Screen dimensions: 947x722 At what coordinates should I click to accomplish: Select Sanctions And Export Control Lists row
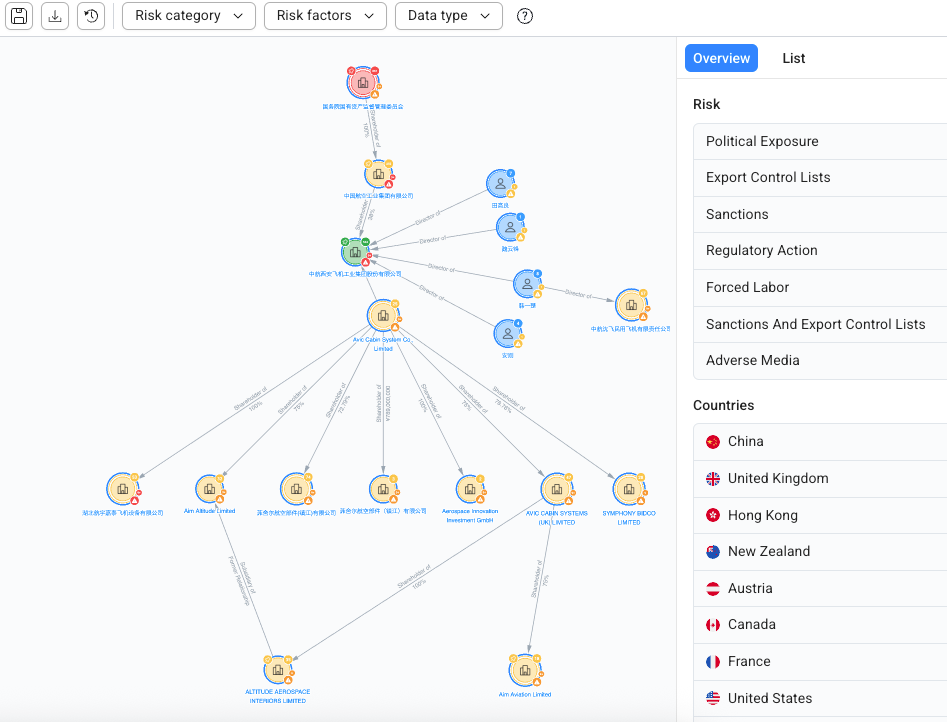[820, 324]
